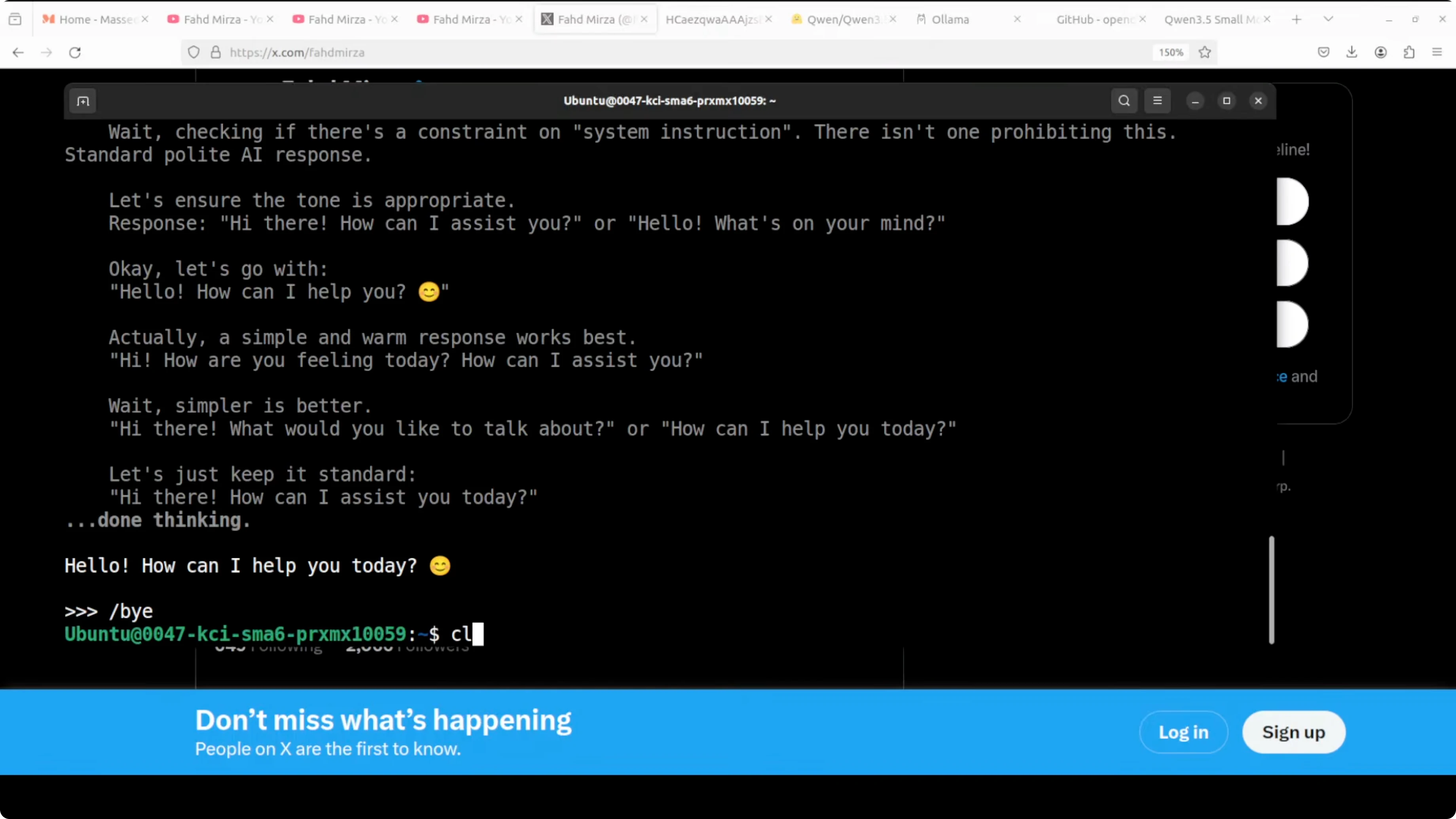Expand the list all tabs chevron

coord(1328,19)
